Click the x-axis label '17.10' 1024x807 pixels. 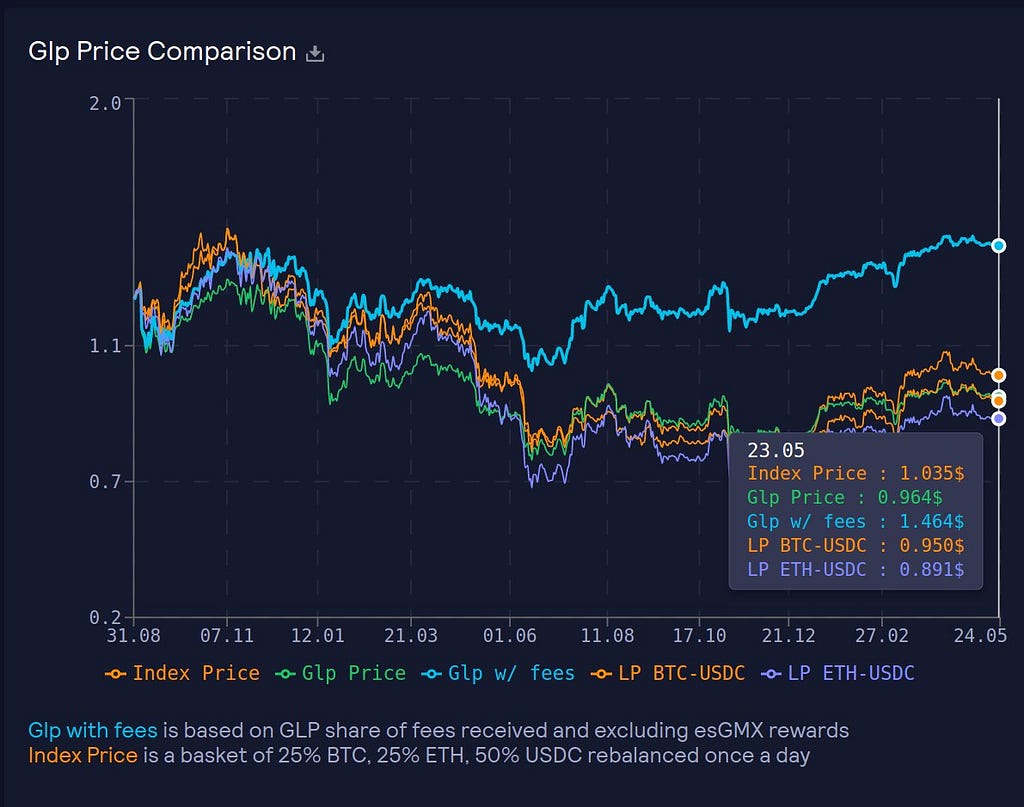pyautogui.click(x=699, y=635)
